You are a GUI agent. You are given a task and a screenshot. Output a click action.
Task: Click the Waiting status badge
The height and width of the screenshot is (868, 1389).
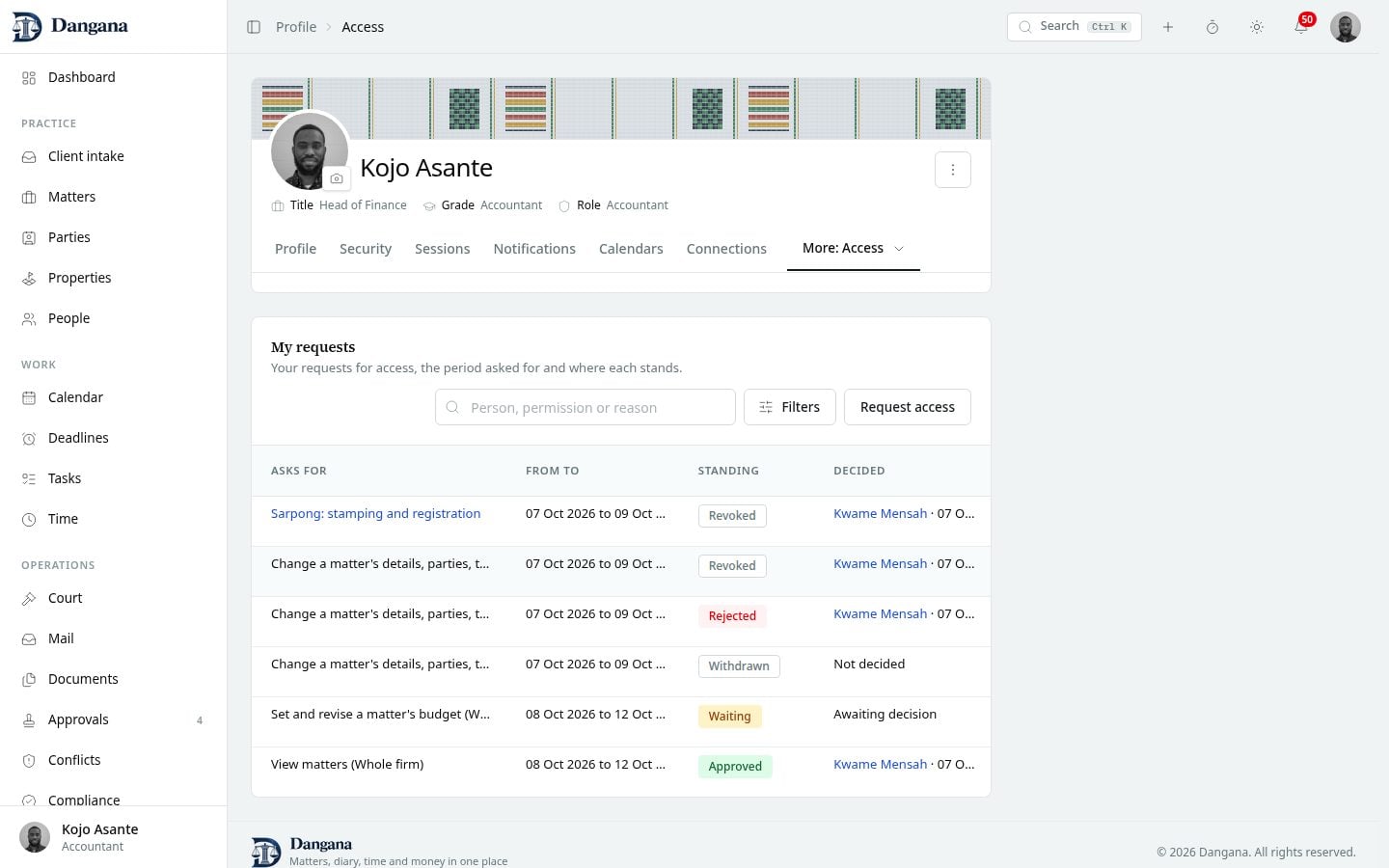(729, 717)
